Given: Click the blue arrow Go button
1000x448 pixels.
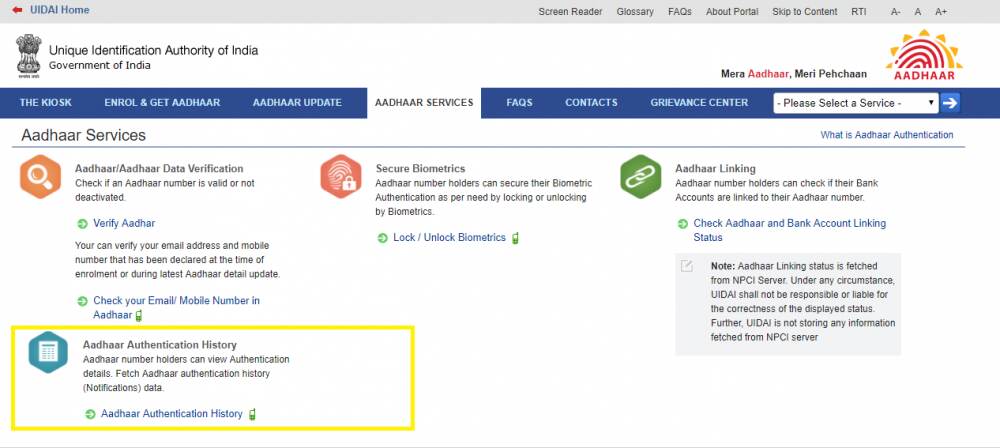Looking at the screenshot, I should click(950, 103).
